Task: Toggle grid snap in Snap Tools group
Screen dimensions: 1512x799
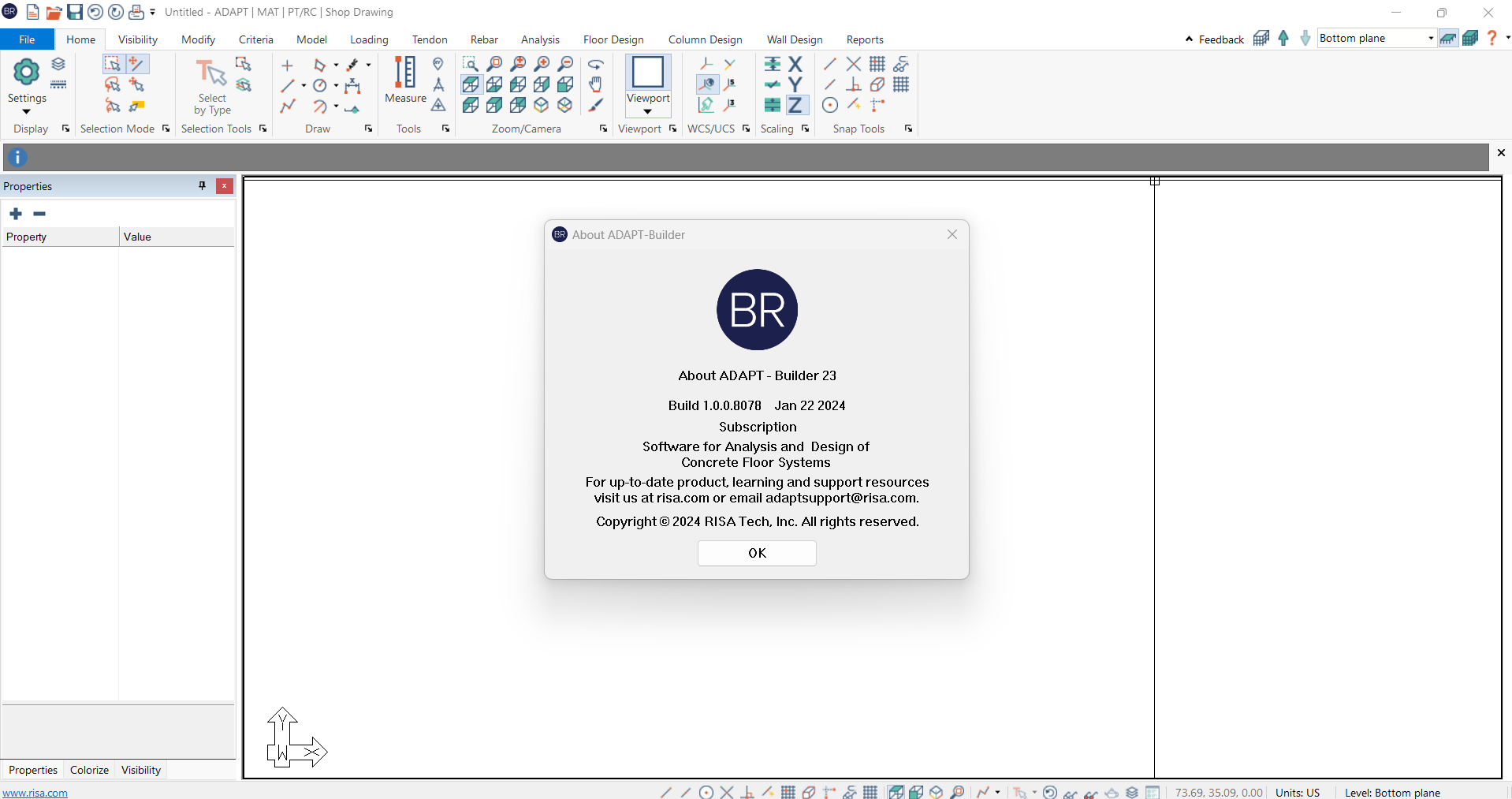Action: [877, 64]
